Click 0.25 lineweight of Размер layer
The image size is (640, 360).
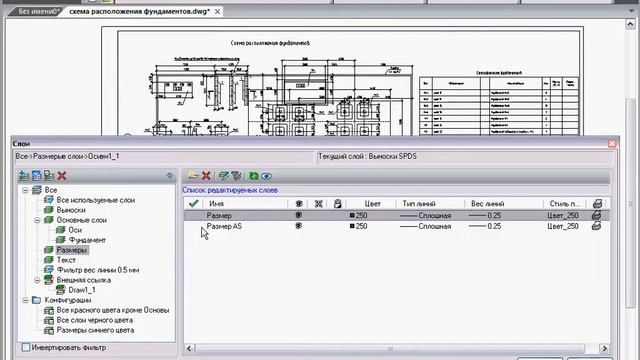[485, 215]
